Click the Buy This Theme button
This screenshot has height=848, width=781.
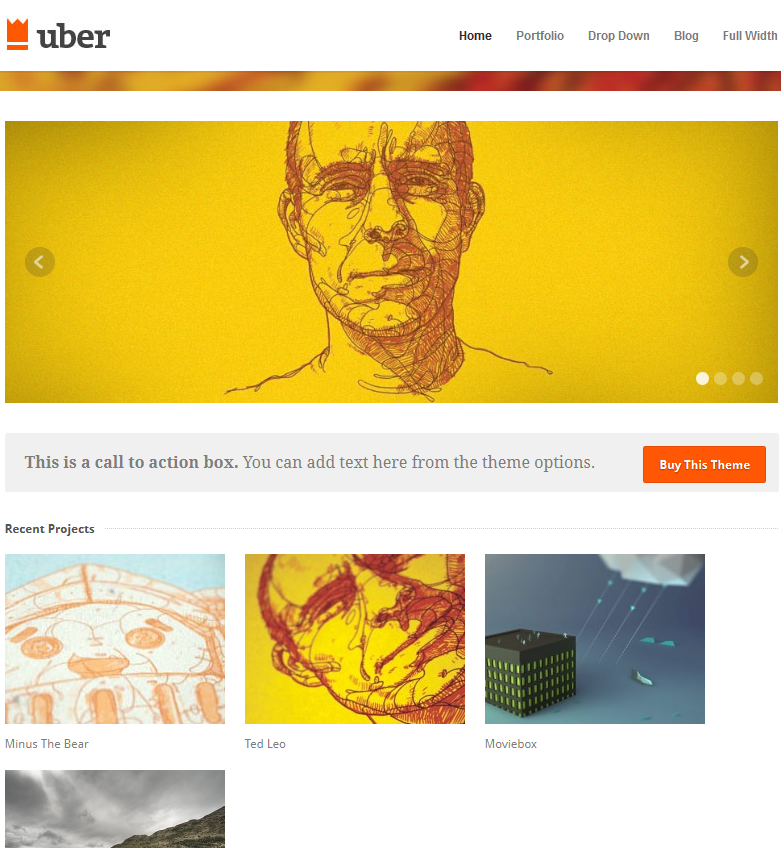click(x=704, y=465)
